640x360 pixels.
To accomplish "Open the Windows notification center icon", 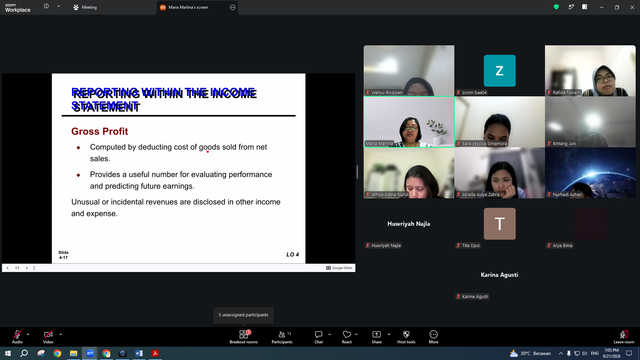I will [629, 353].
